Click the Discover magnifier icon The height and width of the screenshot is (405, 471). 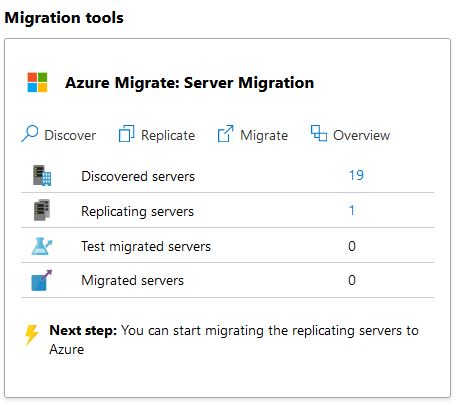coord(30,134)
